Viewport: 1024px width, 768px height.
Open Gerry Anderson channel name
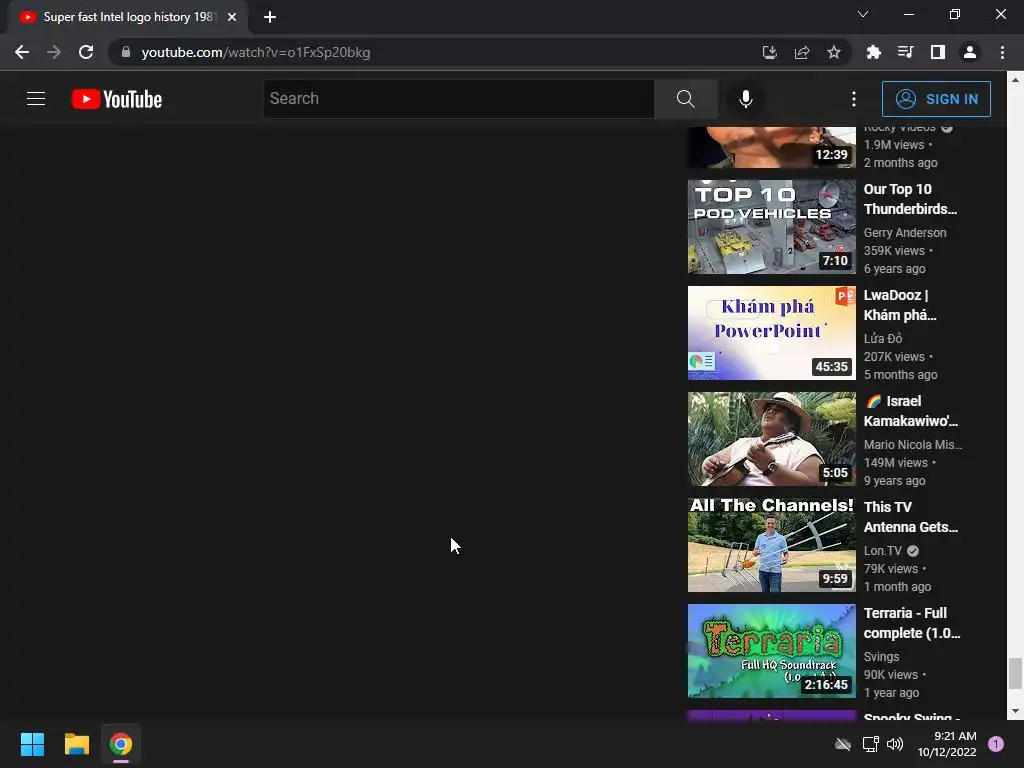[x=904, y=232]
